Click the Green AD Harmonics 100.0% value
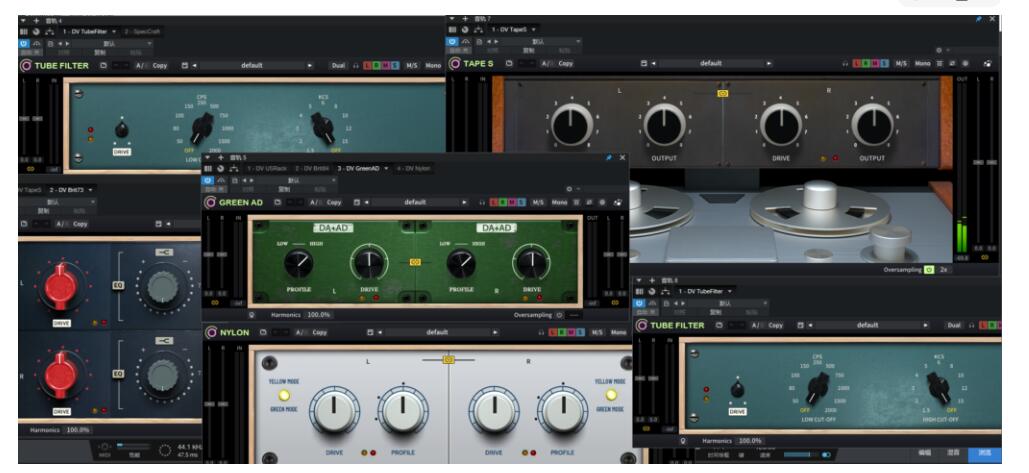The height and width of the screenshot is (473, 1029). coord(319,315)
